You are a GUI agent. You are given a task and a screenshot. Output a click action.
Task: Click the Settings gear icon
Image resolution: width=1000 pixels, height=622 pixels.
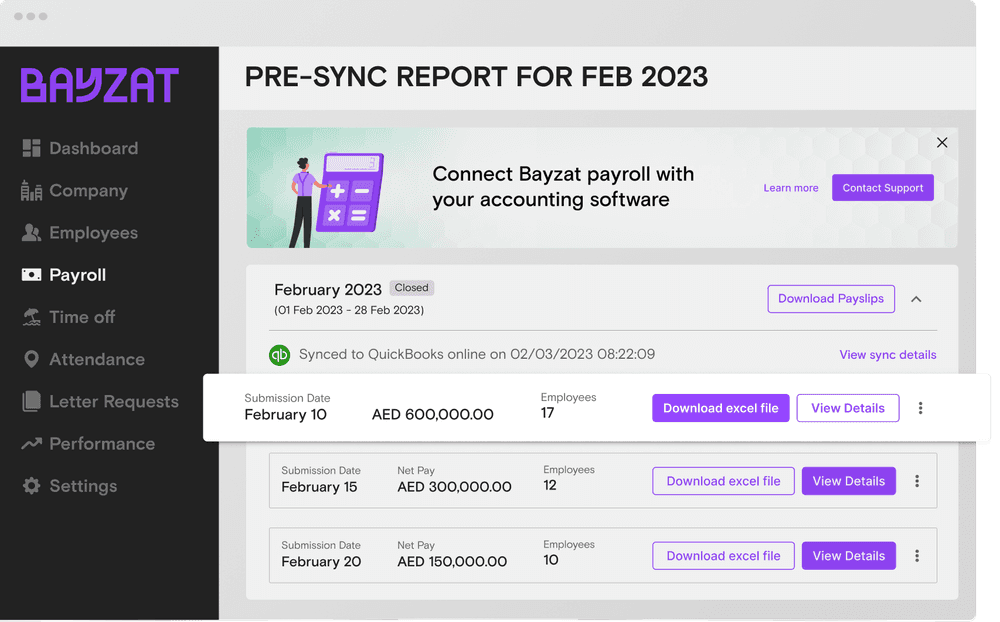coord(31,485)
